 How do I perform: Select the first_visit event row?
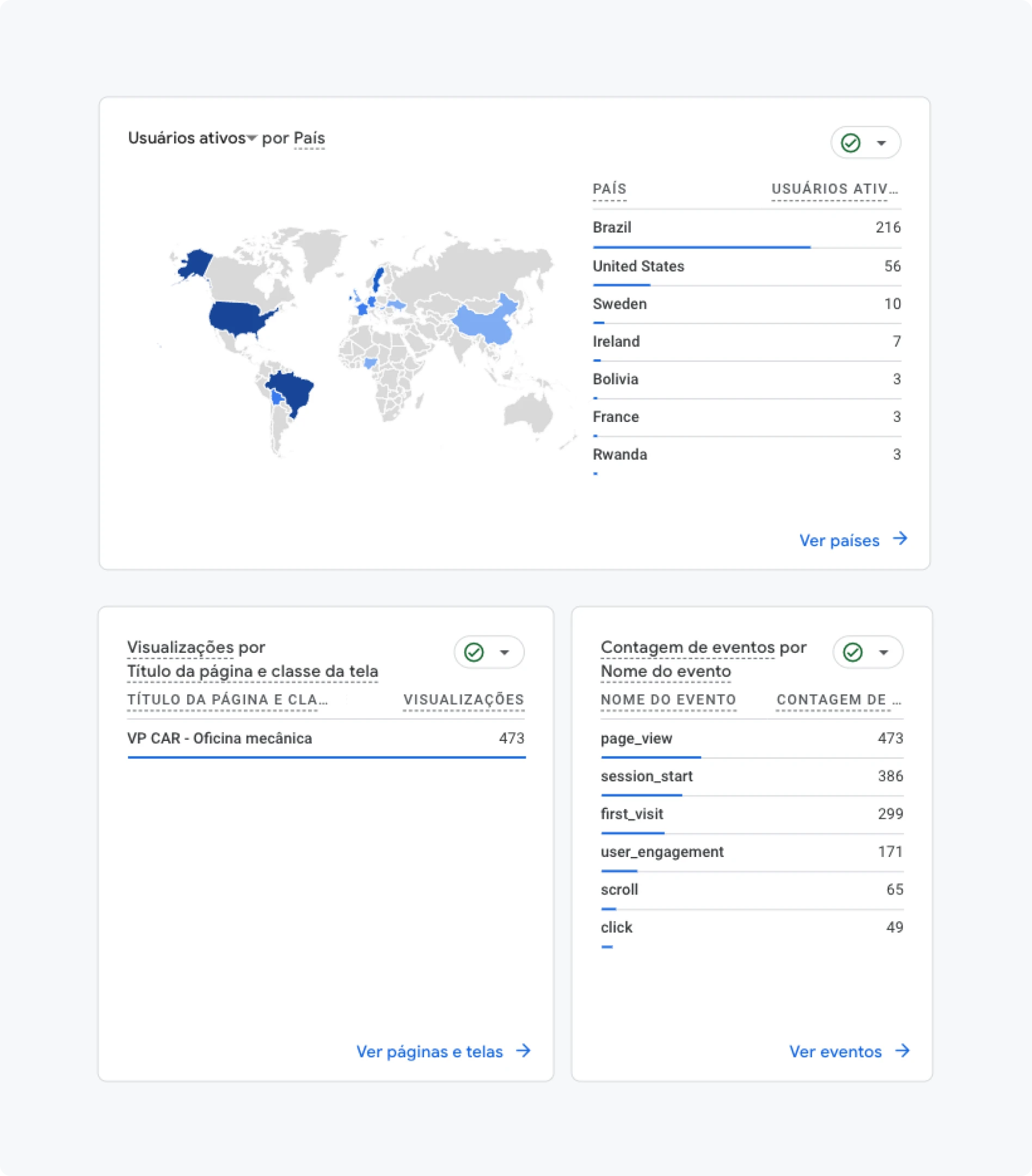[x=752, y=815]
